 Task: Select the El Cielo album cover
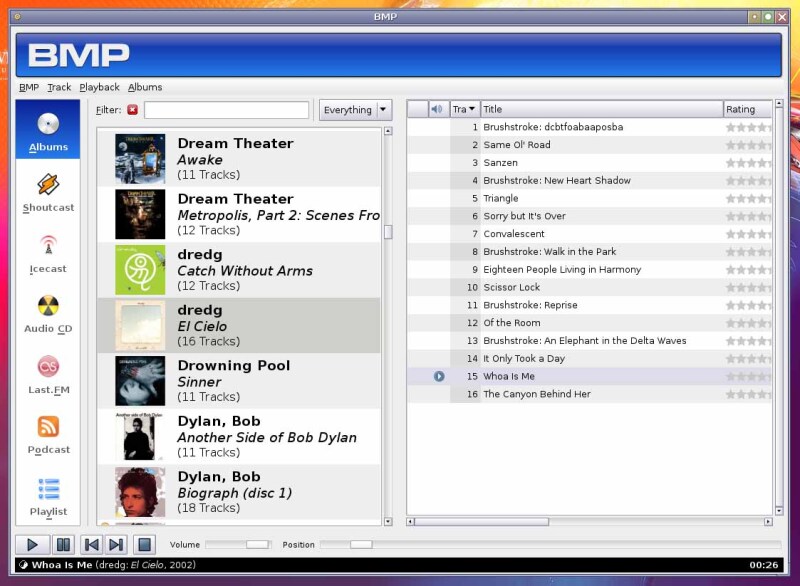(140, 325)
